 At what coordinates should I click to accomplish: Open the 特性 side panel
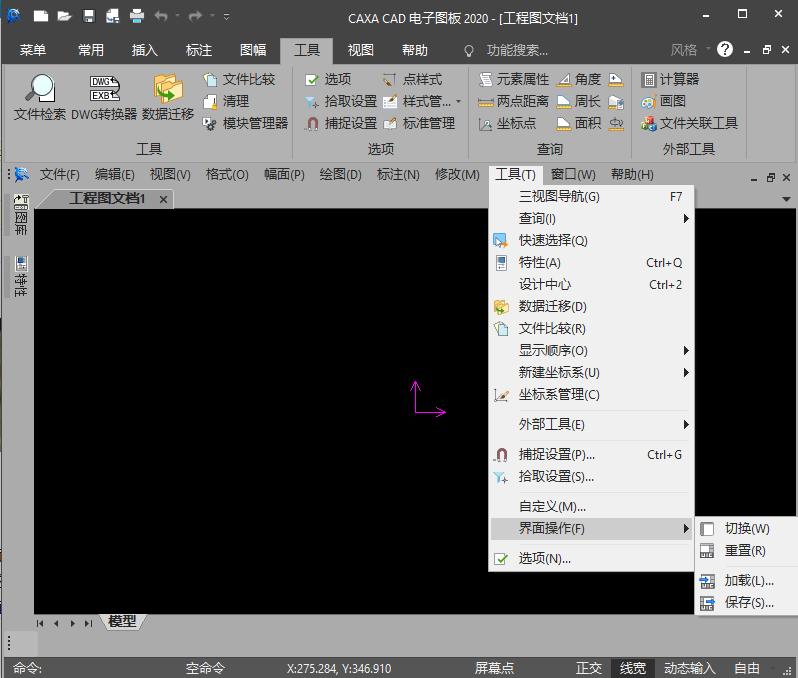click(20, 276)
